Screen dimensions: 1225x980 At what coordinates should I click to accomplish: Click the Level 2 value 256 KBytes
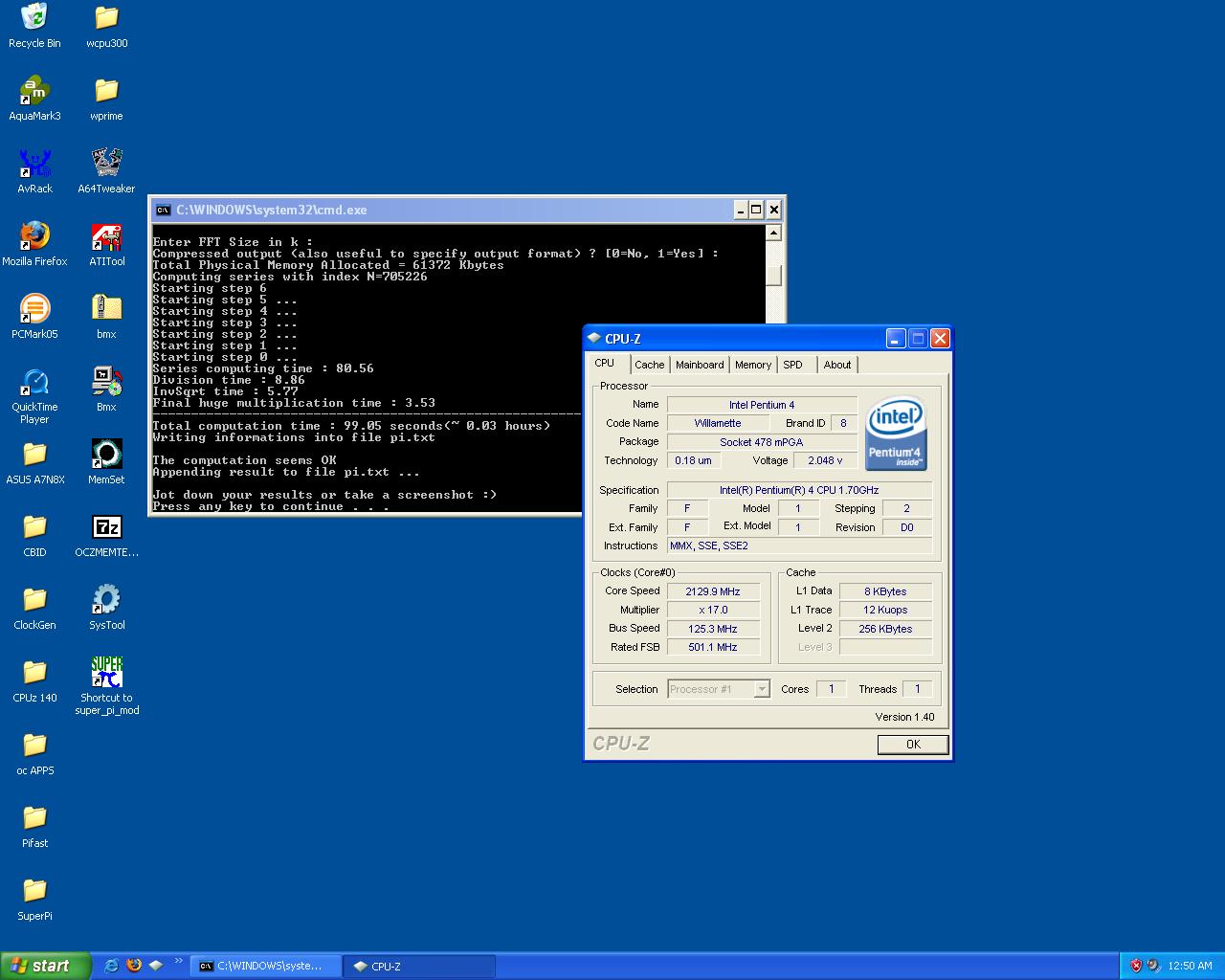tap(885, 629)
